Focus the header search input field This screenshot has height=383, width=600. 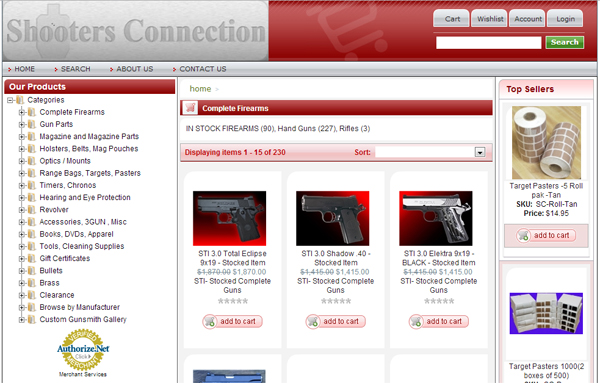pos(489,42)
